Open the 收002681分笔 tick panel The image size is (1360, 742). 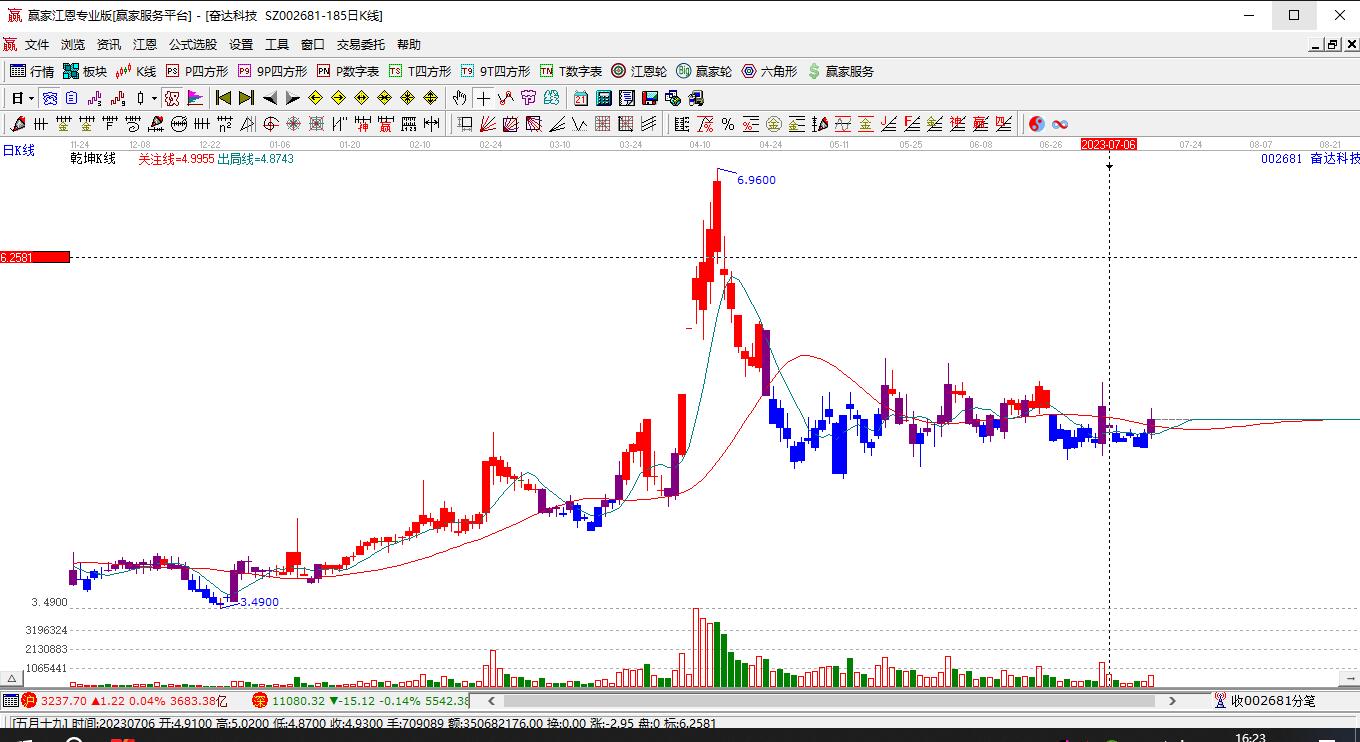click(x=1265, y=701)
